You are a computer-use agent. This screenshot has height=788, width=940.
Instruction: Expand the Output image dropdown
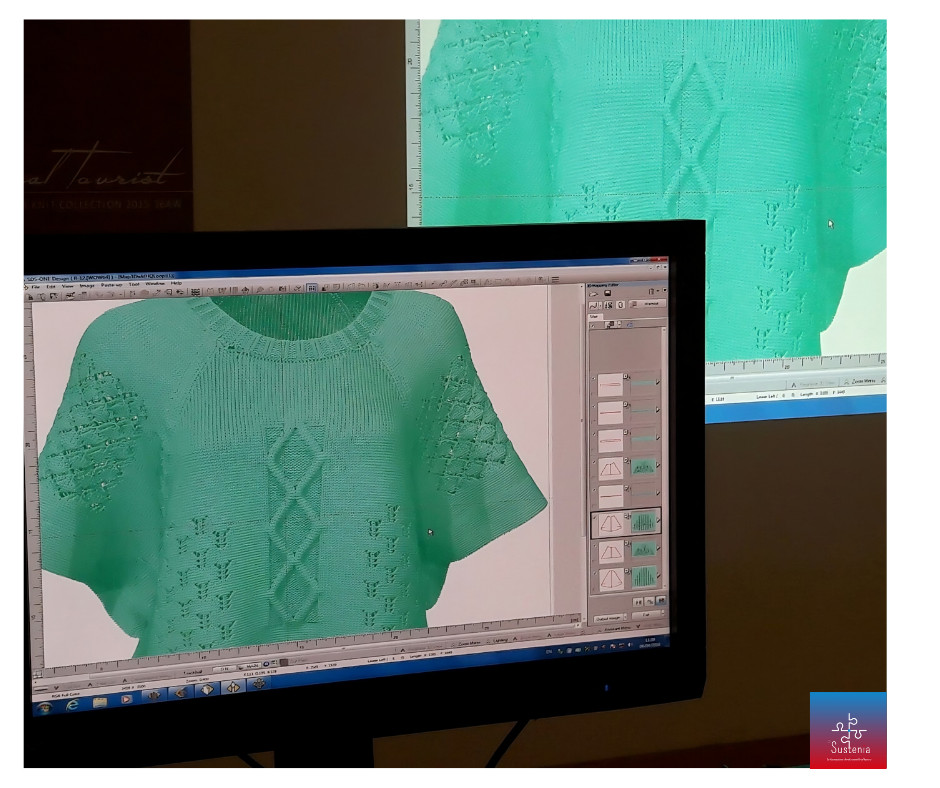pyautogui.click(x=608, y=618)
